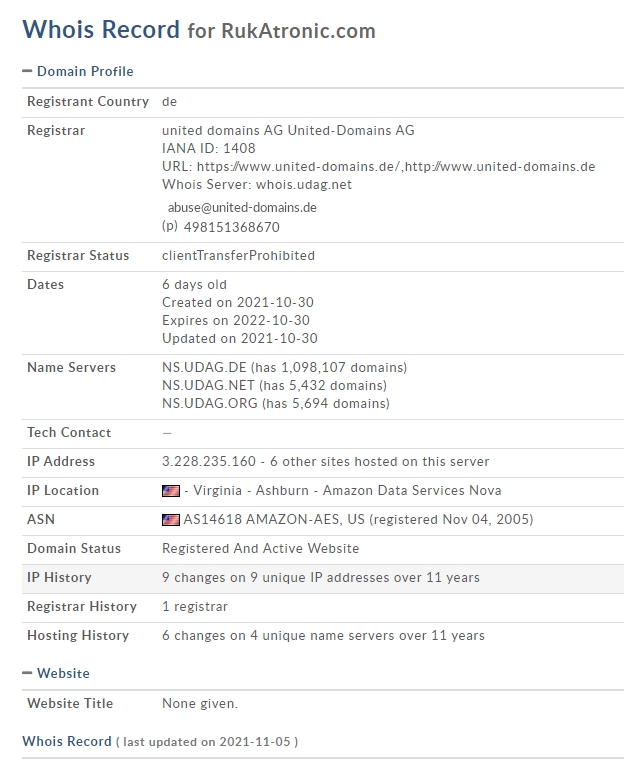
Task: Click IANA ID: 1408 text
Action: pos(208,148)
